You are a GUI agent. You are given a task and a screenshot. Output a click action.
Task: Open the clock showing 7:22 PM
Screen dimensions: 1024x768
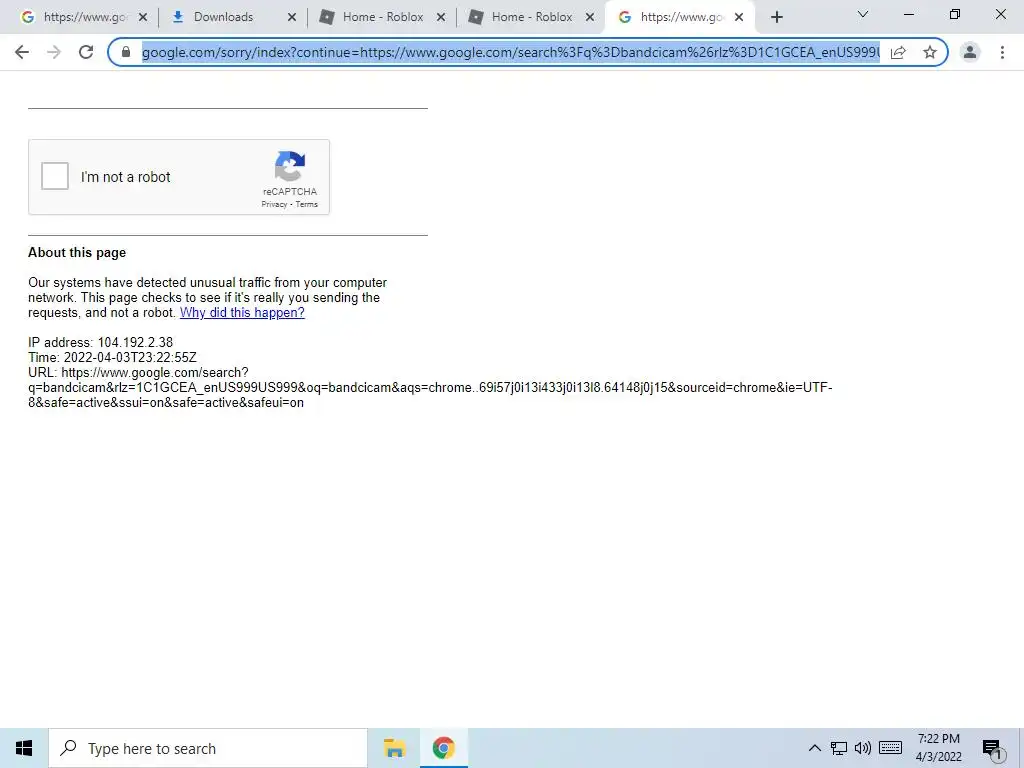click(x=938, y=748)
